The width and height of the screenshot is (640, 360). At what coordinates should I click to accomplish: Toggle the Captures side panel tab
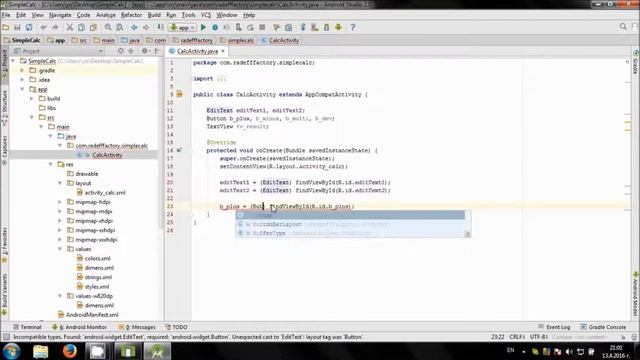click(4, 149)
